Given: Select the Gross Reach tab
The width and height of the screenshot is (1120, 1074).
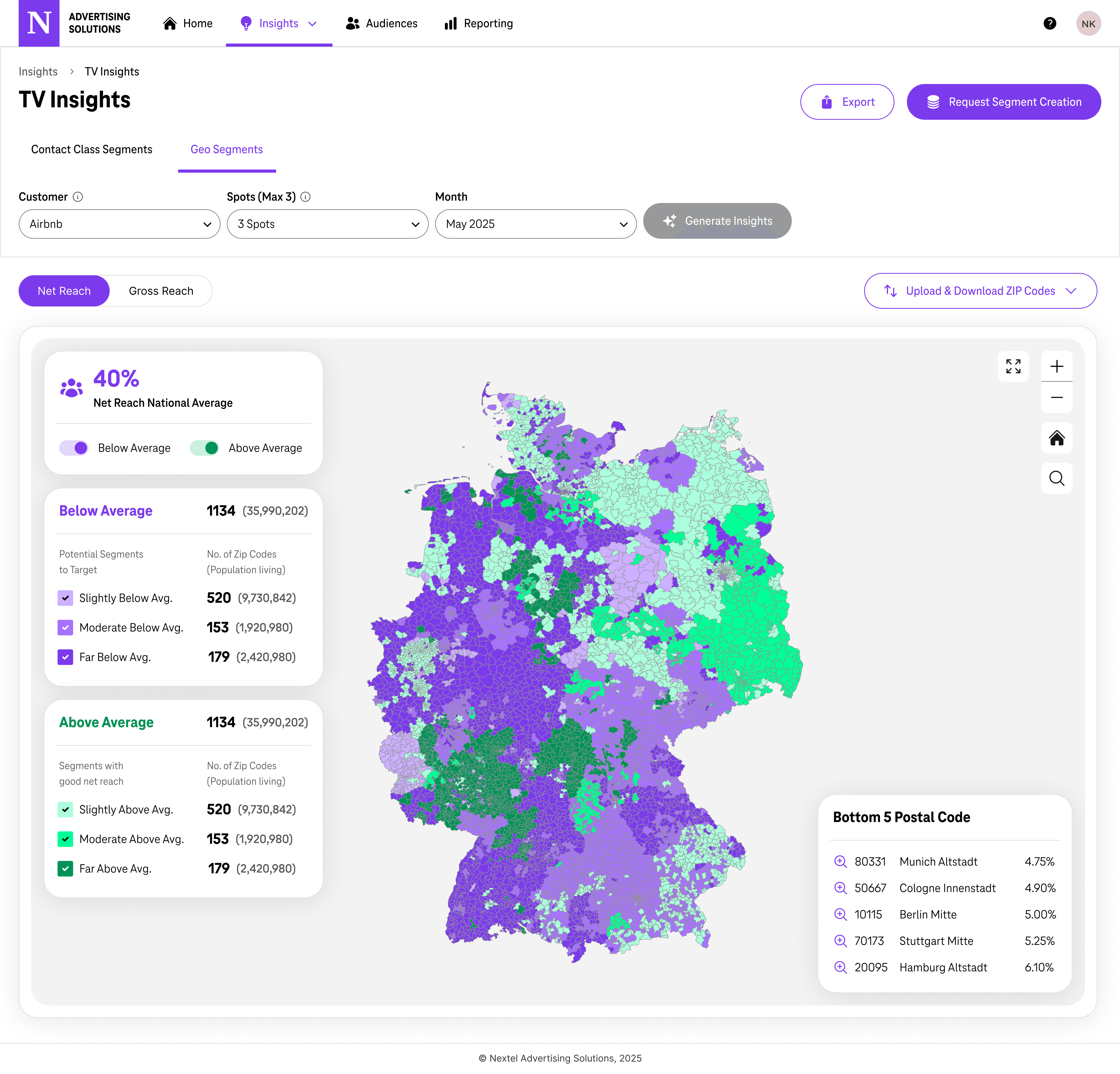Looking at the screenshot, I should pyautogui.click(x=161, y=291).
